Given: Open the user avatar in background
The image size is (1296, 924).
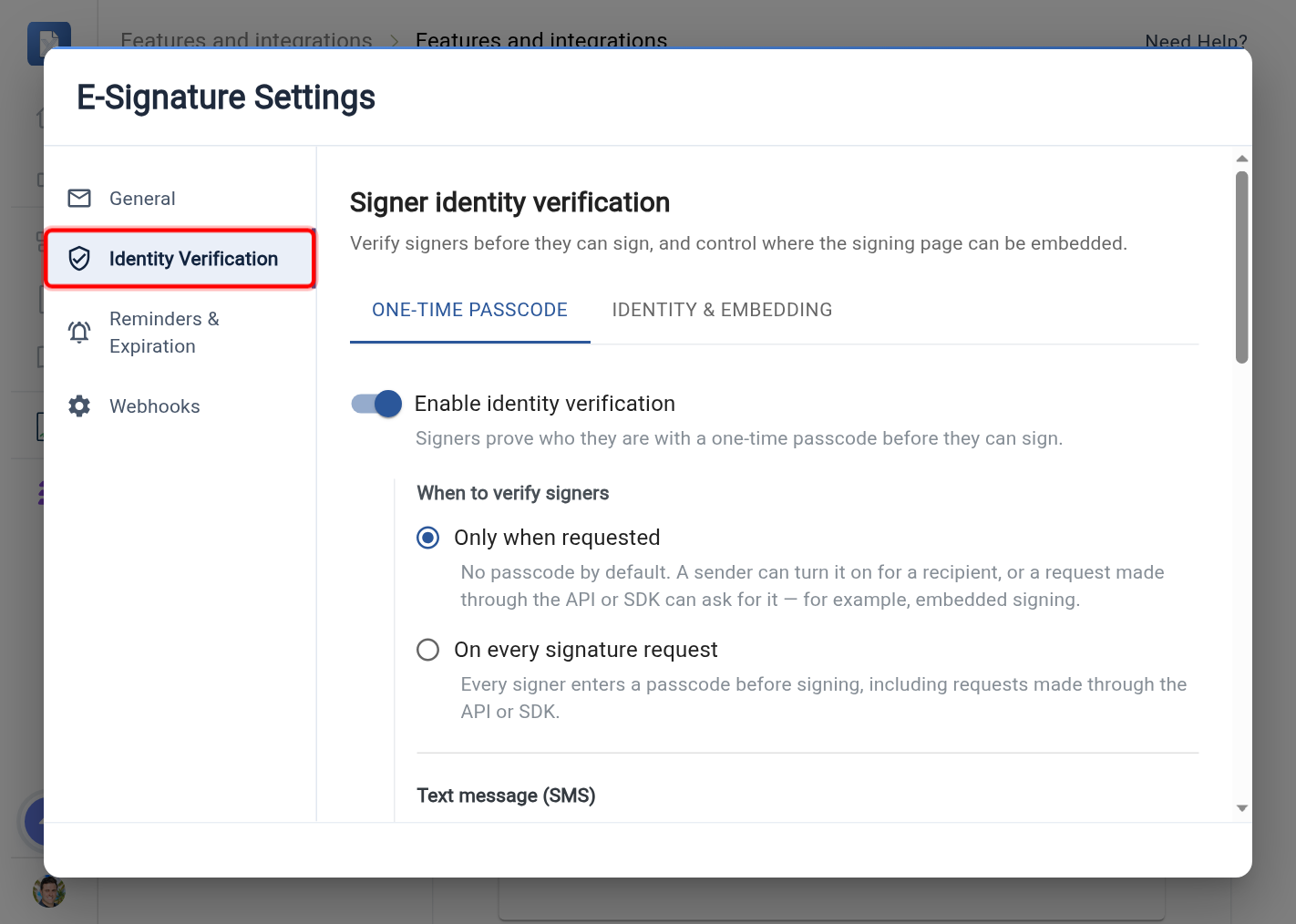Looking at the screenshot, I should pyautogui.click(x=49, y=891).
